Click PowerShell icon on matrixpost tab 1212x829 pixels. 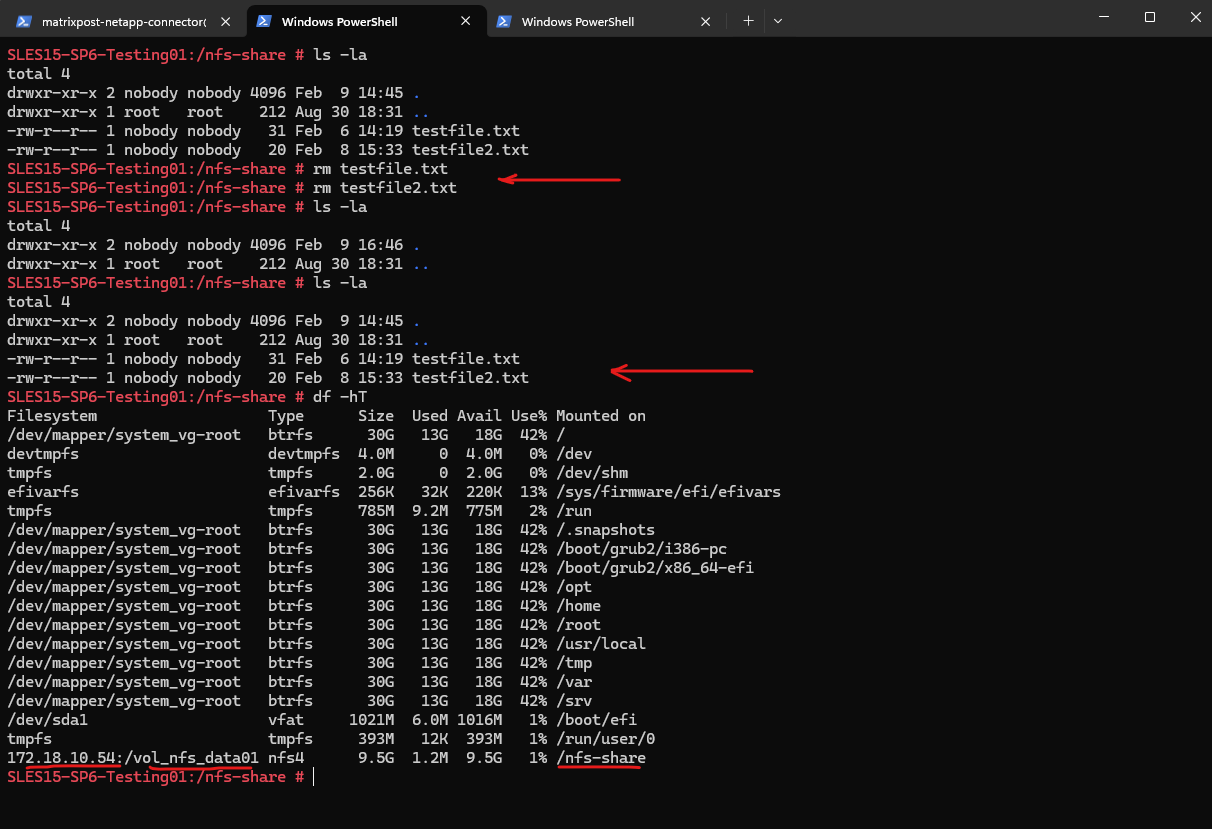[25, 21]
